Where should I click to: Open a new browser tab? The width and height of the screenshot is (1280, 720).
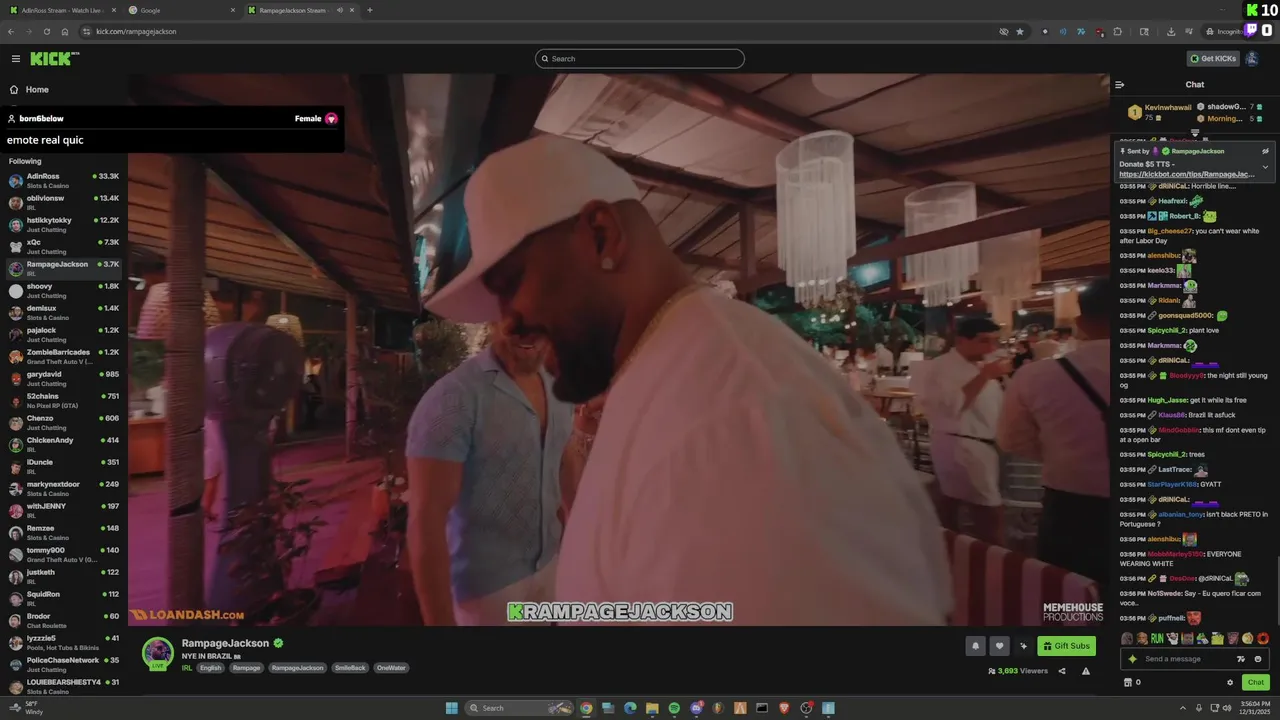(370, 10)
